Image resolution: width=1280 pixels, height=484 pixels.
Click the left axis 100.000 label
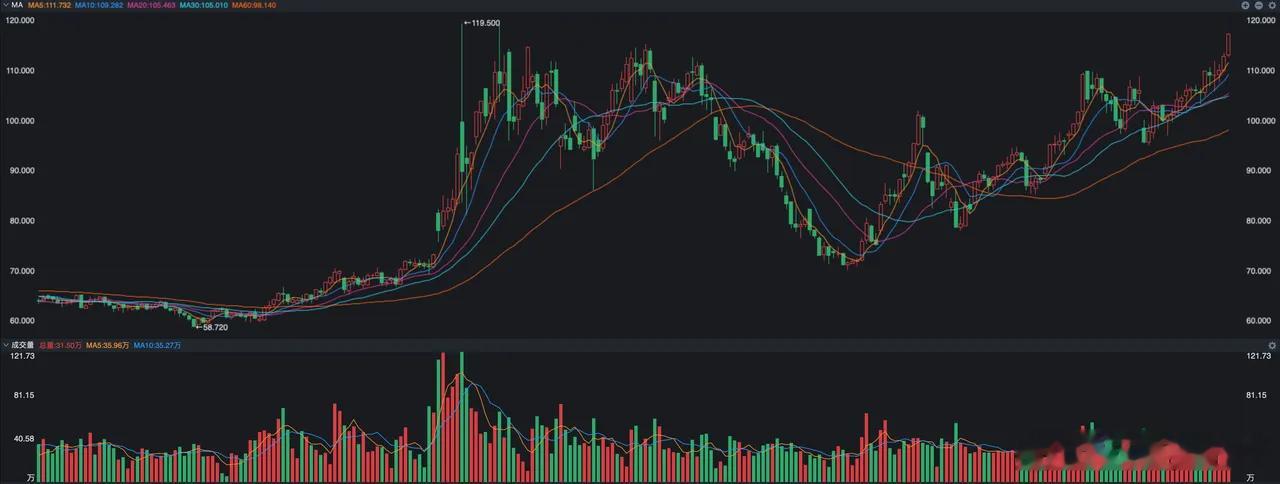(20, 121)
